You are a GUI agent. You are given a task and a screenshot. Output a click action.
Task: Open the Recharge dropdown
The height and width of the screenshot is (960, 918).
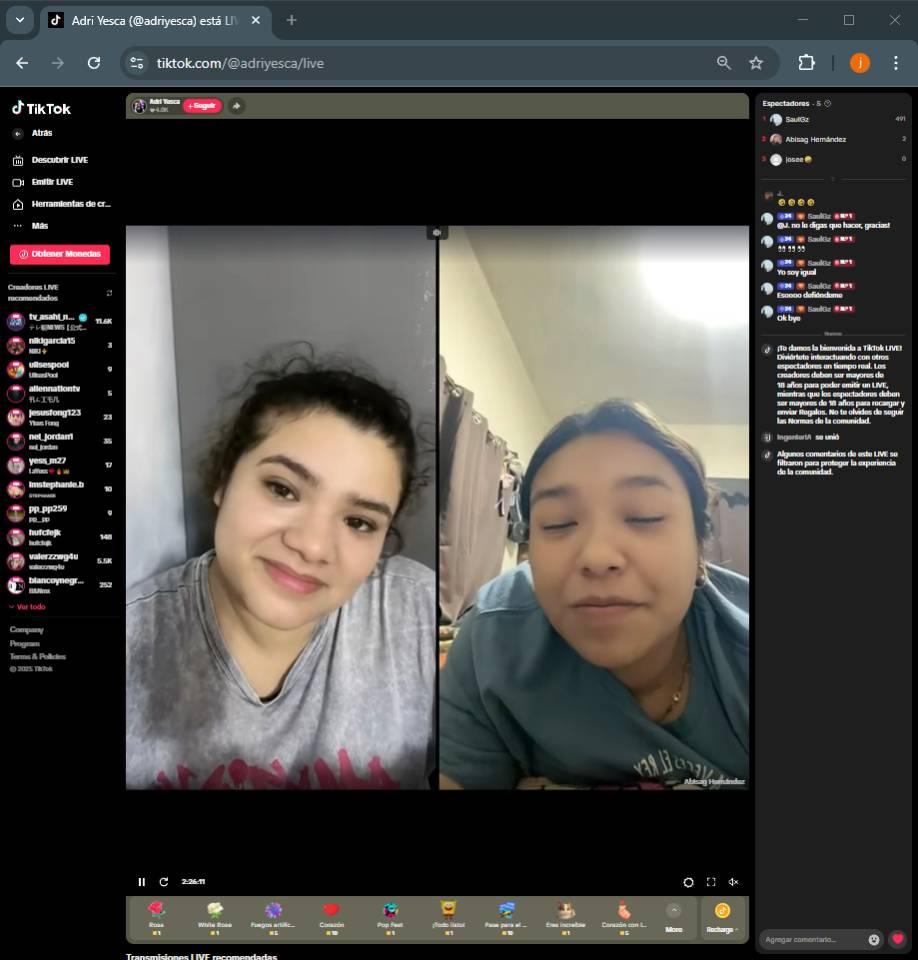point(722,917)
